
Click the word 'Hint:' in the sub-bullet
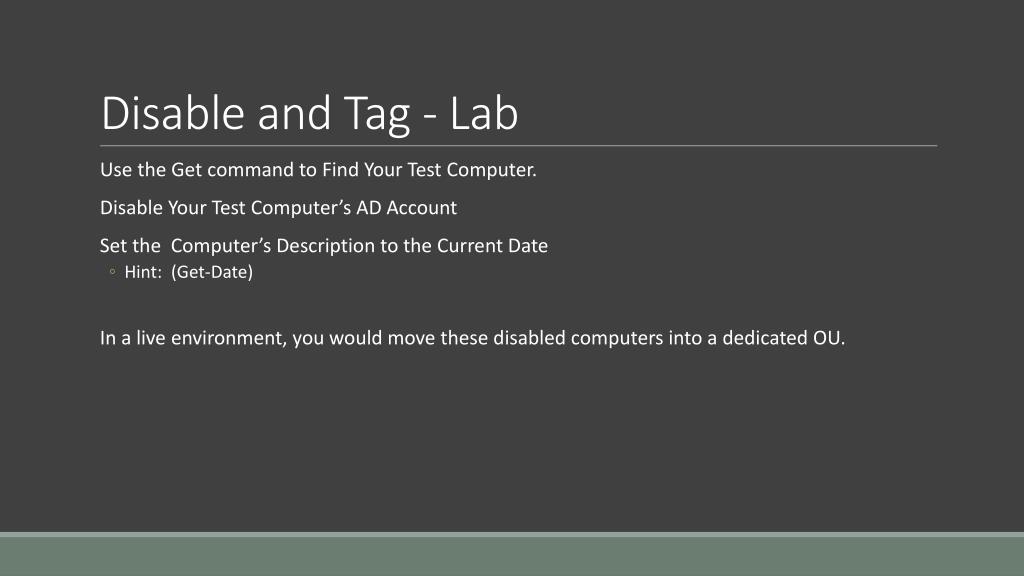(143, 272)
